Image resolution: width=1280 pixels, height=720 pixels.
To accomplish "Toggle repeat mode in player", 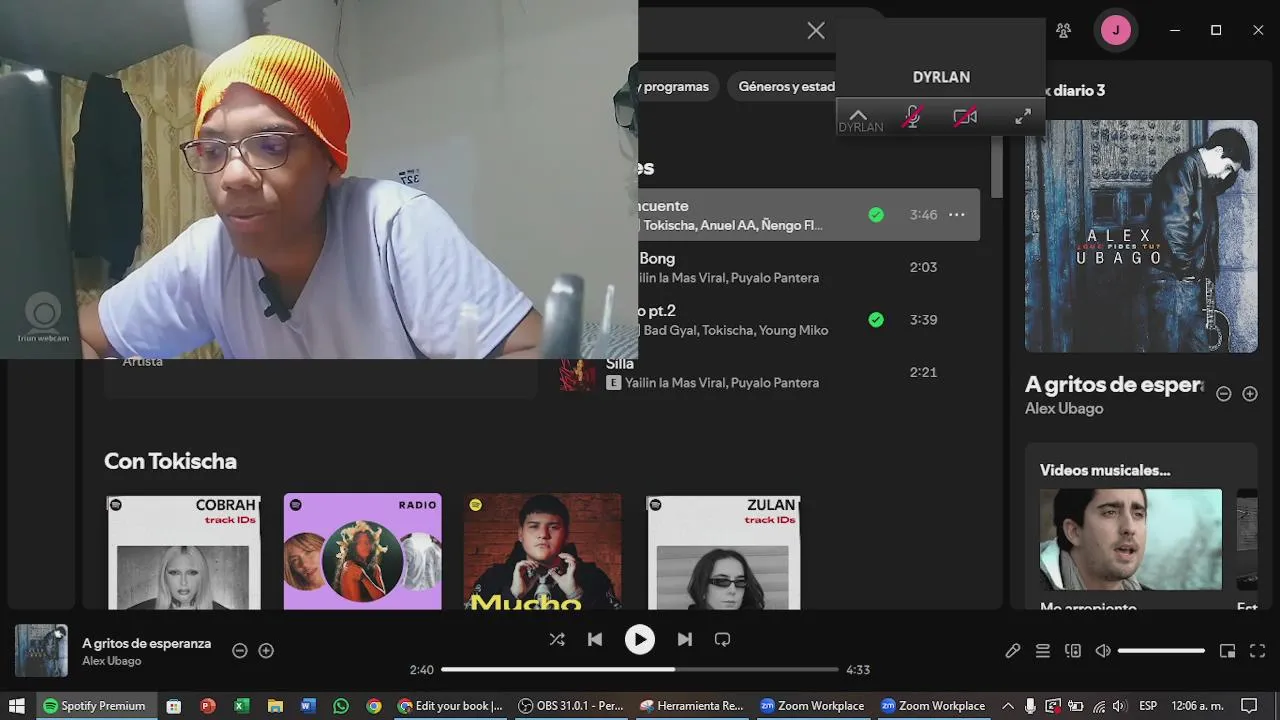I will coord(723,639).
